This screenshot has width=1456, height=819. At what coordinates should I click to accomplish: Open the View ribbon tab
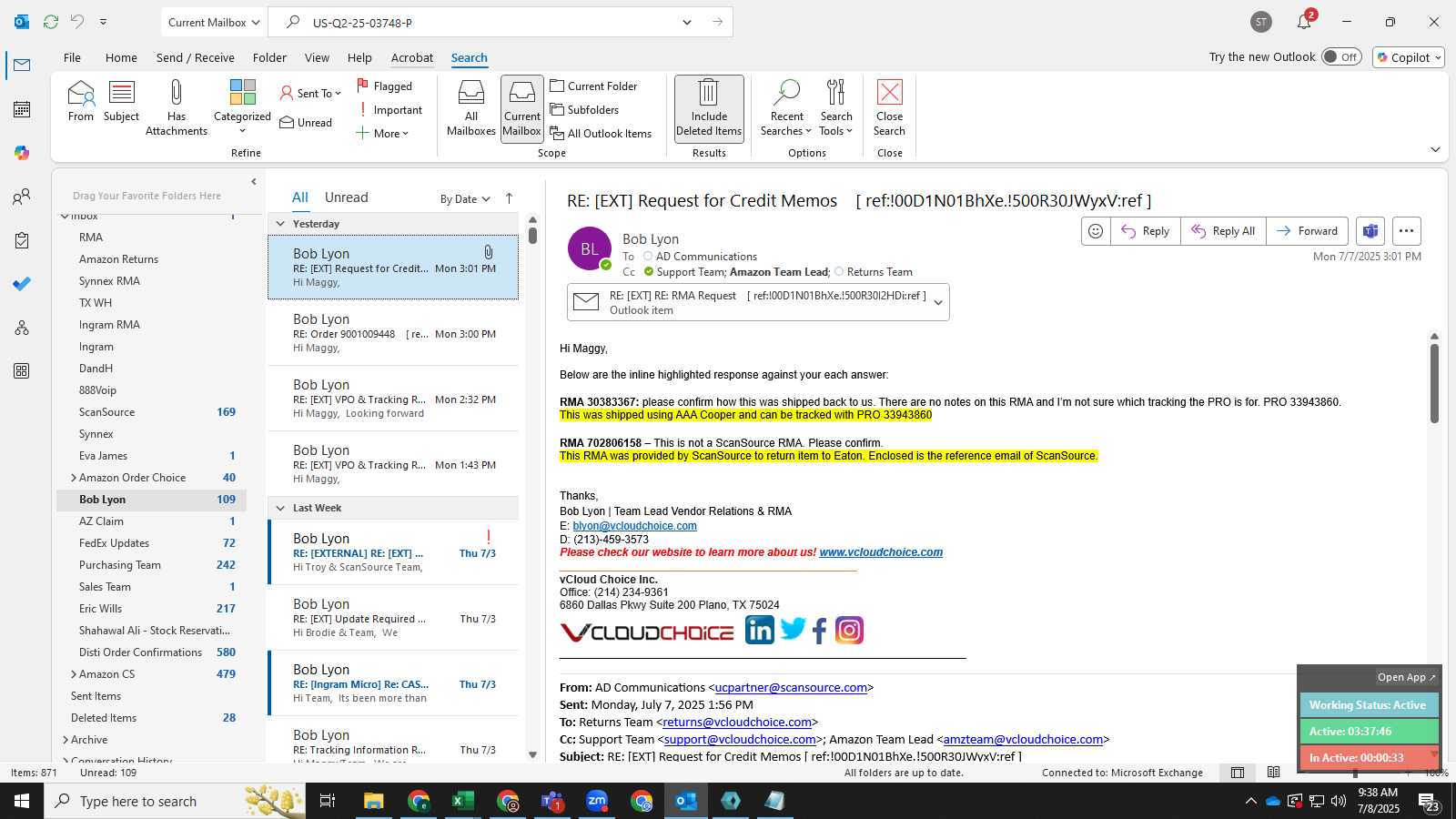[317, 57]
